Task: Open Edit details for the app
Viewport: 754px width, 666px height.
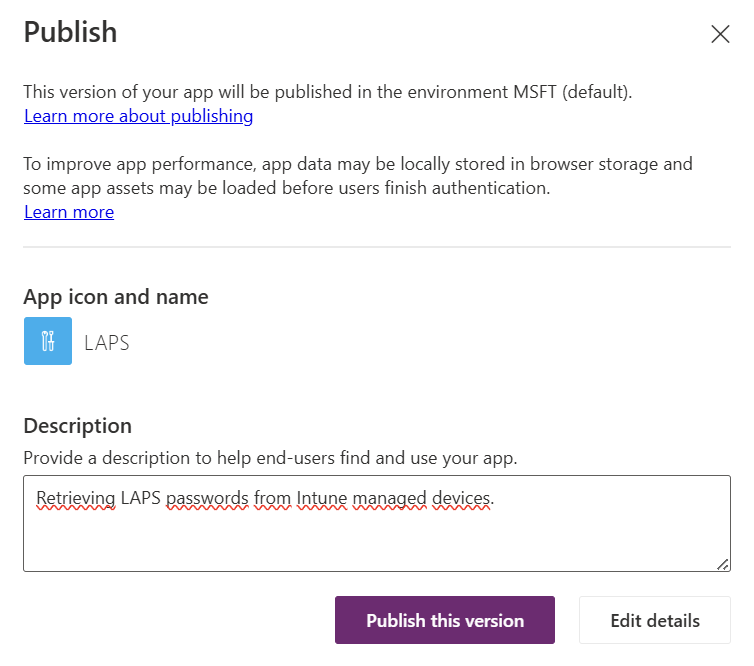Action: point(655,621)
